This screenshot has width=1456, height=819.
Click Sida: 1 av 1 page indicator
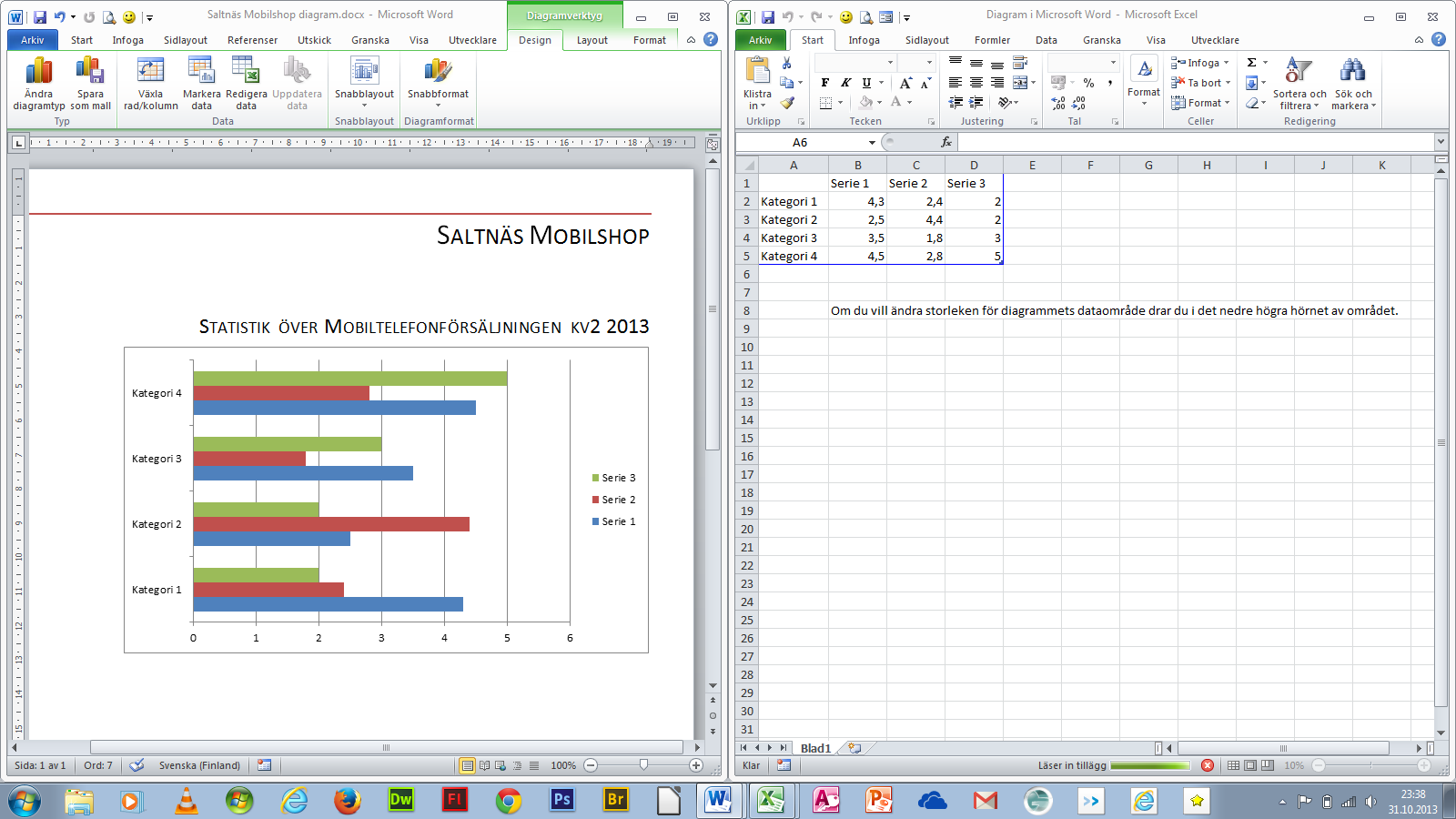40,765
